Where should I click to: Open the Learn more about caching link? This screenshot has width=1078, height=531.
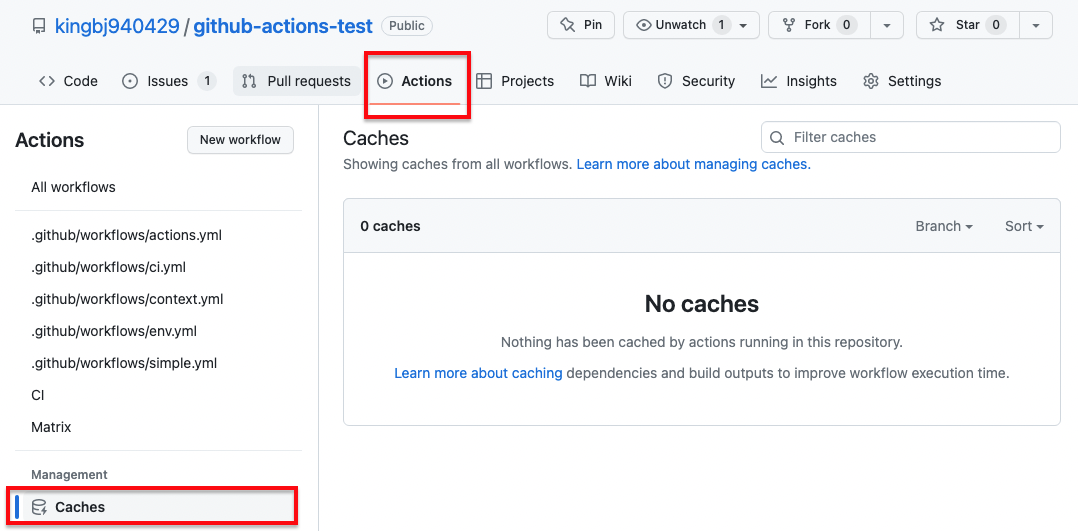[478, 373]
